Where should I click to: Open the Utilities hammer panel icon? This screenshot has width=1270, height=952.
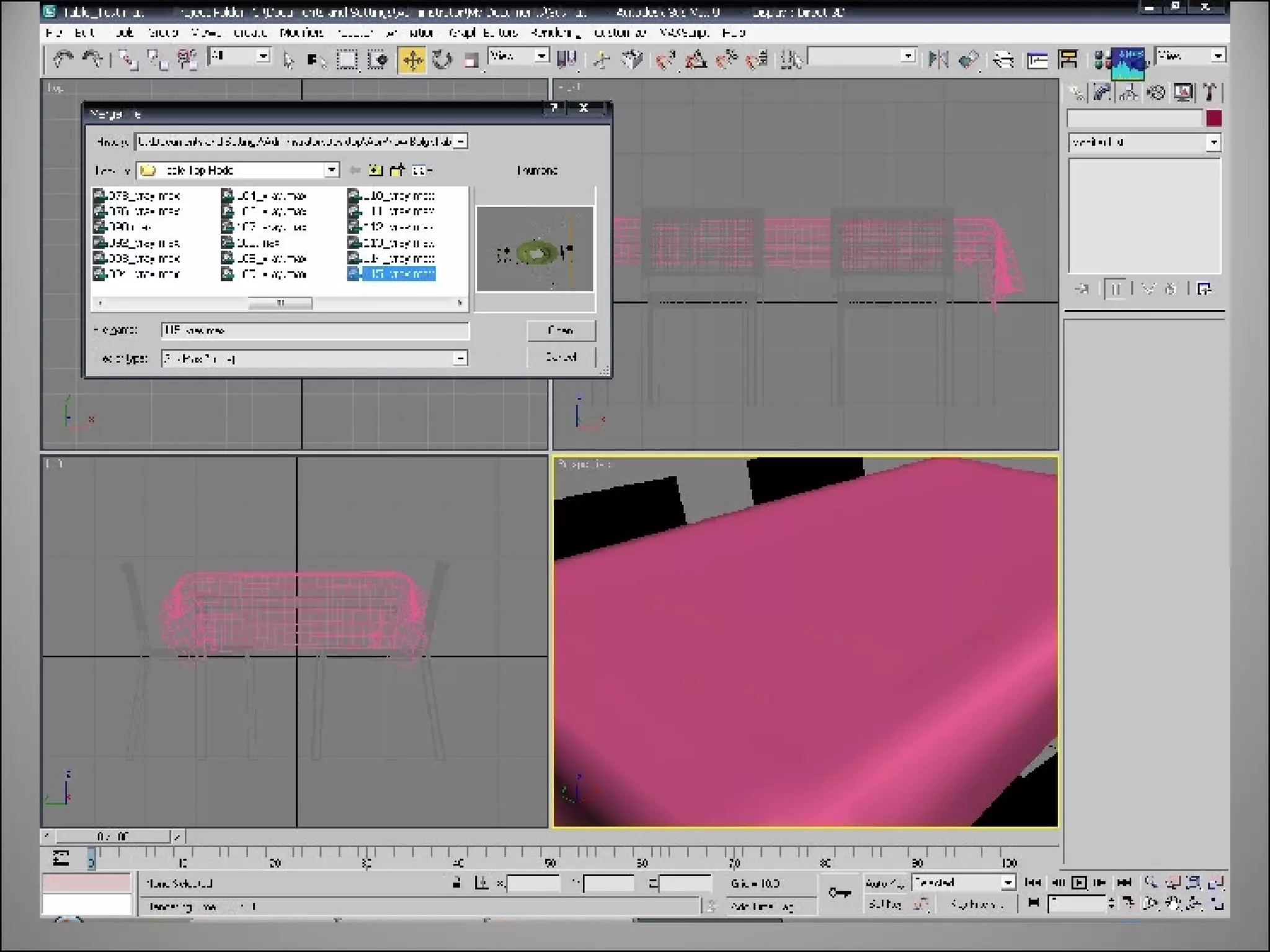[x=1210, y=93]
